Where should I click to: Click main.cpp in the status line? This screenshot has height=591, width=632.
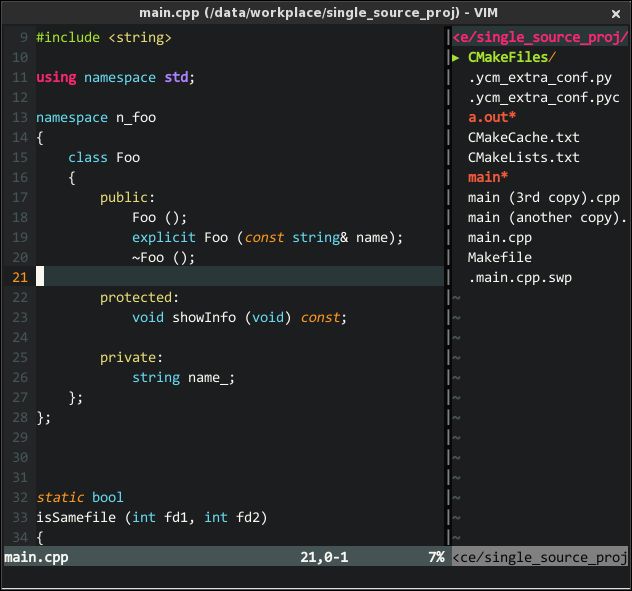pos(36,558)
